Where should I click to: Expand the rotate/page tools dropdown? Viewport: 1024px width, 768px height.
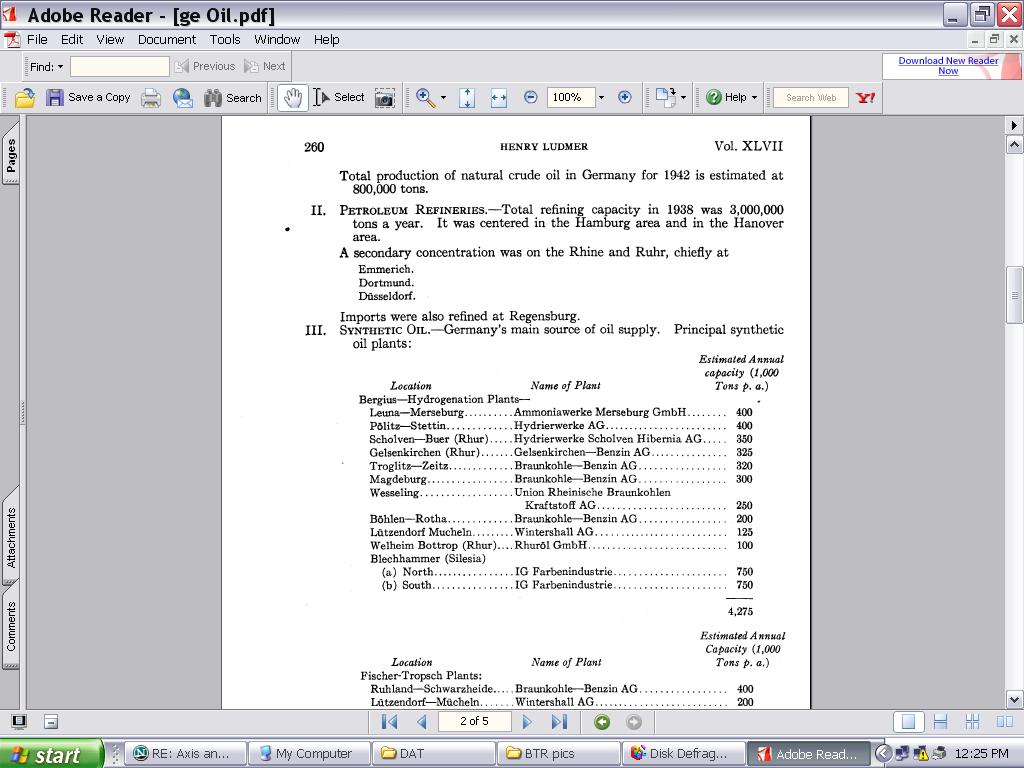click(x=683, y=98)
